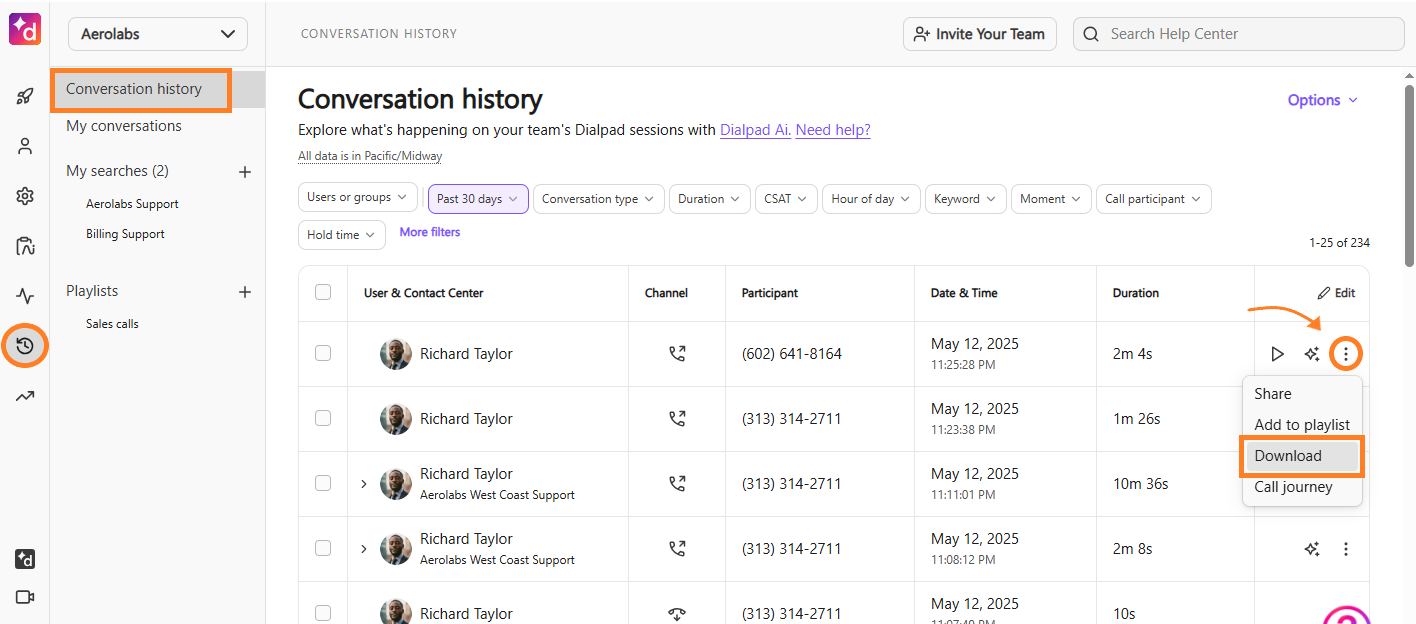The height and width of the screenshot is (624, 1416).
Task: Click the plus icon next to Playlists
Action: (245, 292)
